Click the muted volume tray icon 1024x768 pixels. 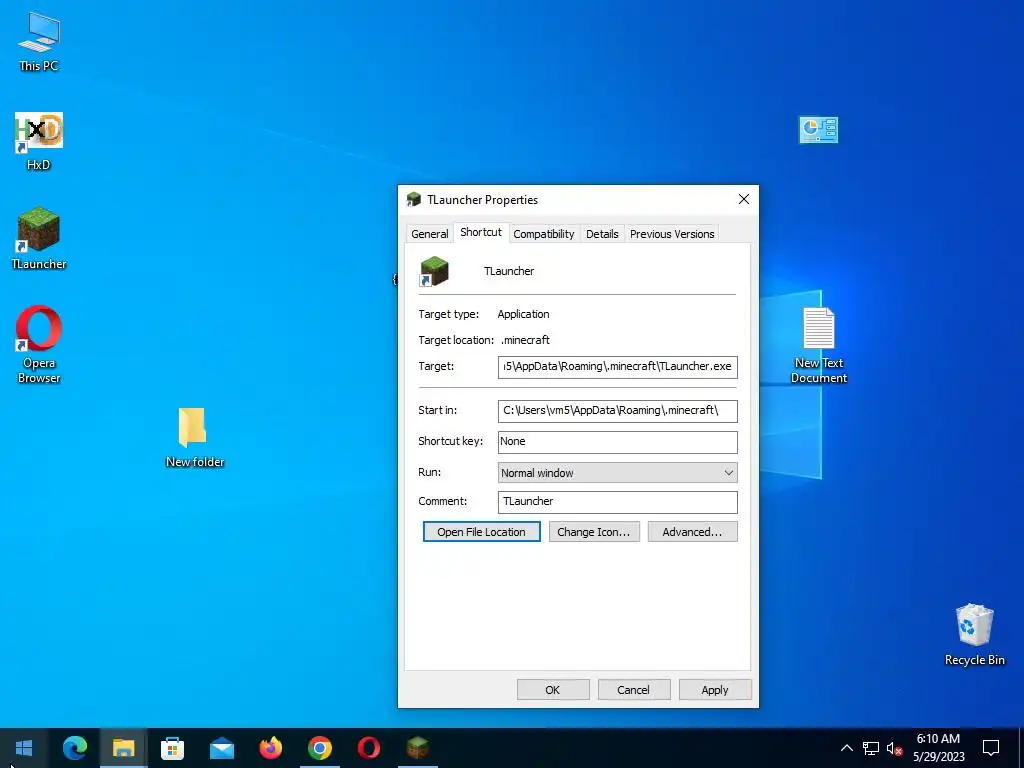(894, 748)
